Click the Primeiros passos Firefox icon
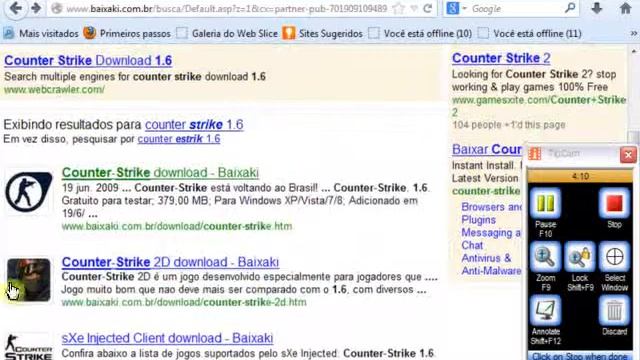The image size is (640, 360). pyautogui.click(x=89, y=33)
